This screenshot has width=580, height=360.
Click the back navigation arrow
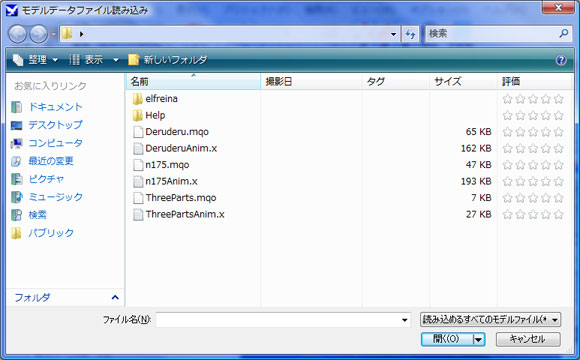click(17, 34)
